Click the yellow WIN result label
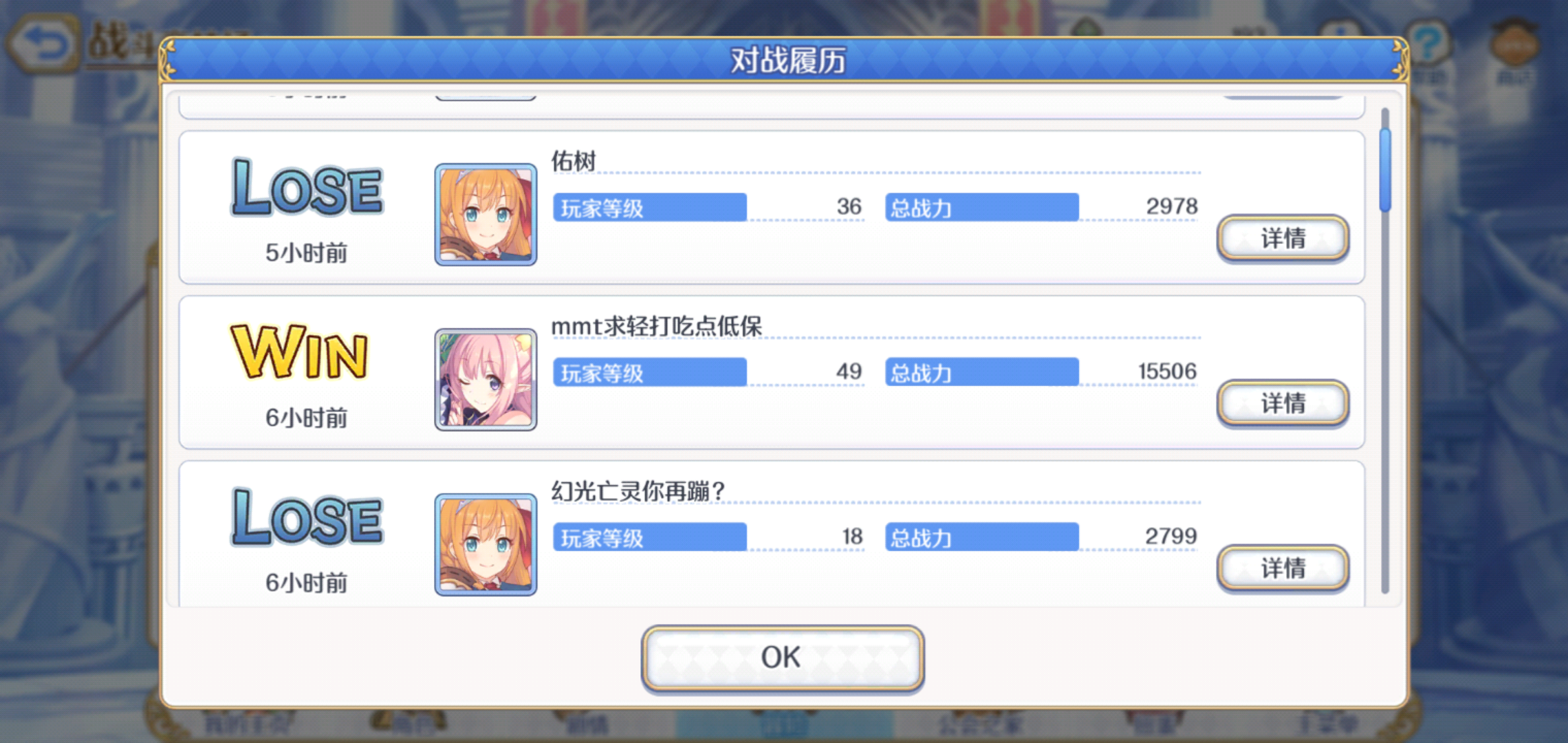This screenshot has width=1568, height=743. [x=300, y=352]
